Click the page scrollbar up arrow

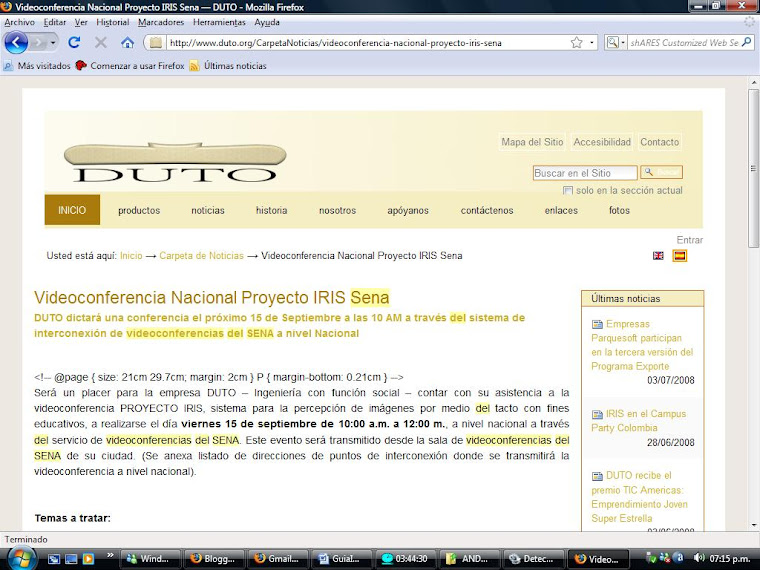[754, 82]
